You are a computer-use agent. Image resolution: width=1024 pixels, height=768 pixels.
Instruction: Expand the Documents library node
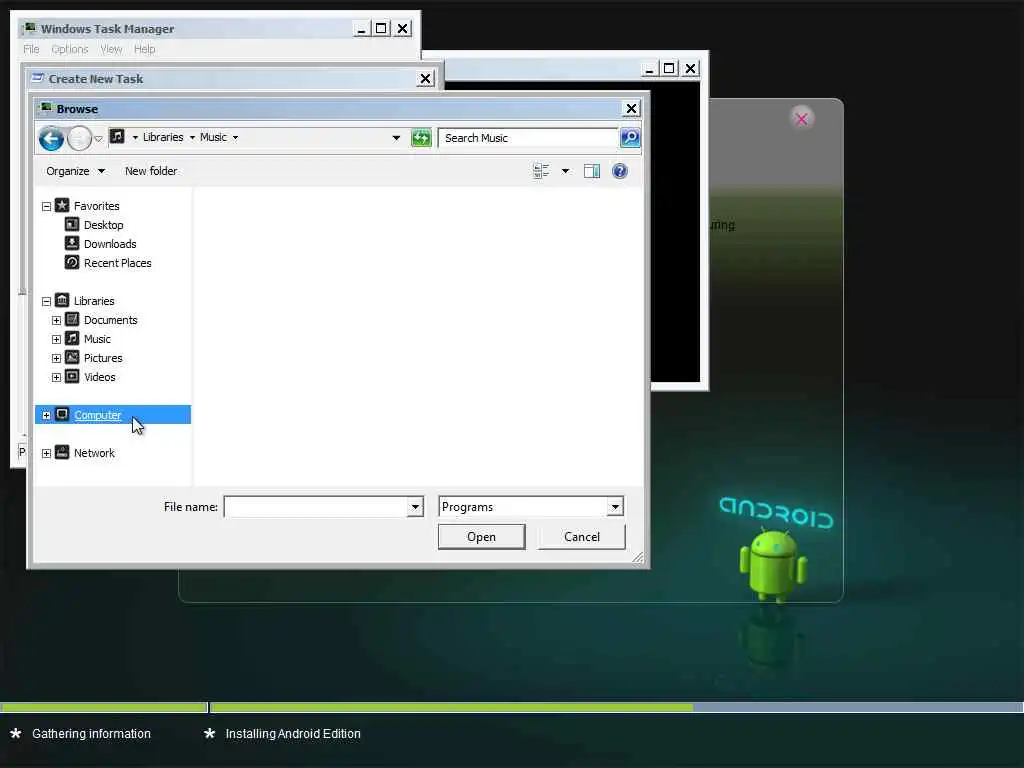click(56, 321)
